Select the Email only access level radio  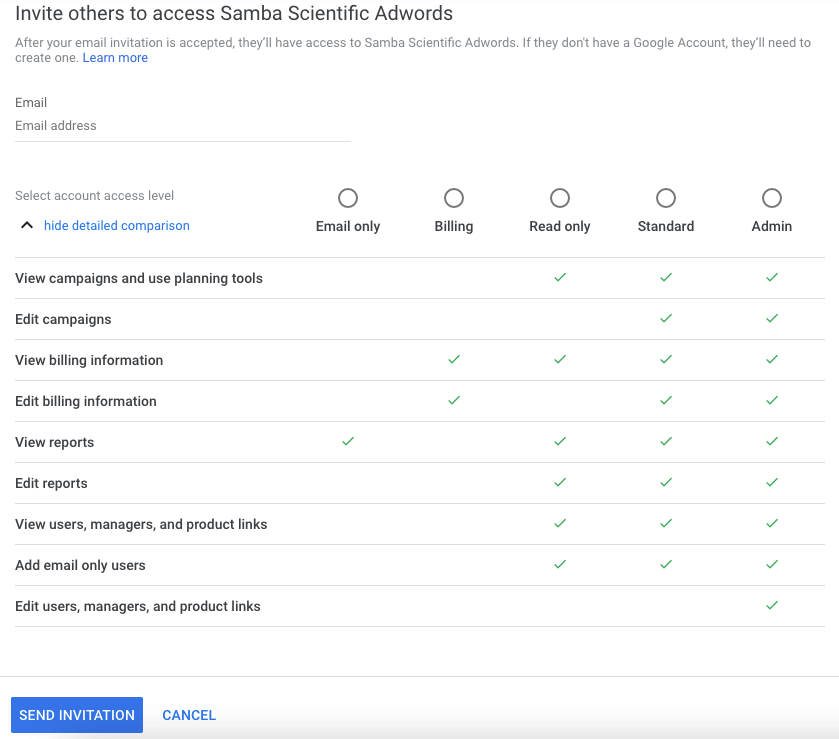click(348, 198)
